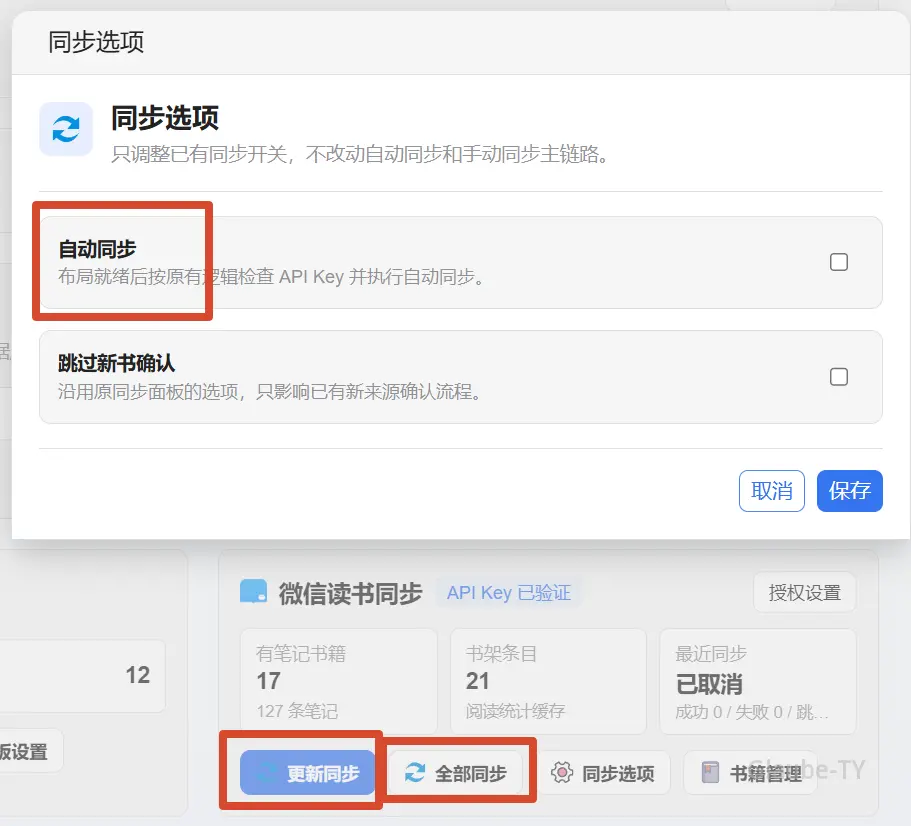Click the 自动同步 option title
This screenshot has height=826, width=911.
[x=97, y=249]
